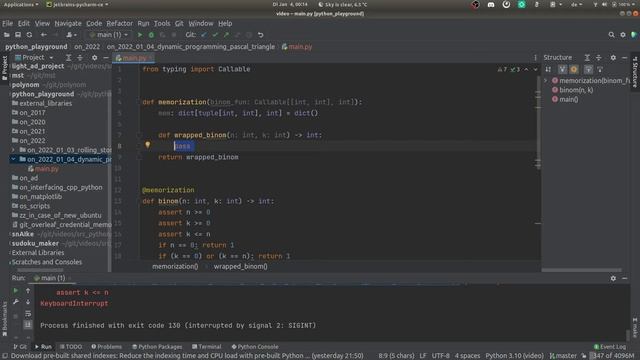Switch to the Terminal tool tab

coord(207,347)
